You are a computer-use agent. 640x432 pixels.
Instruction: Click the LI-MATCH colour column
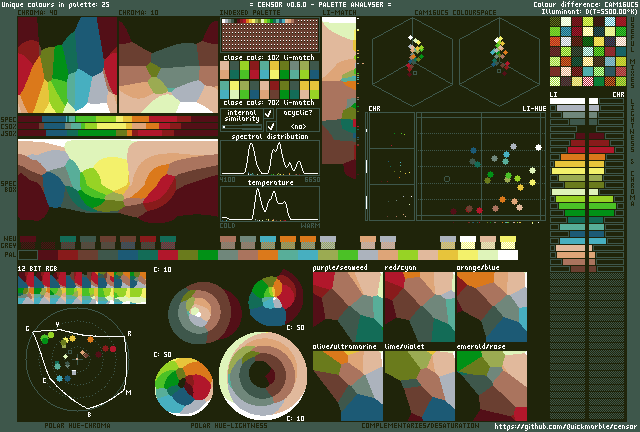339,98
